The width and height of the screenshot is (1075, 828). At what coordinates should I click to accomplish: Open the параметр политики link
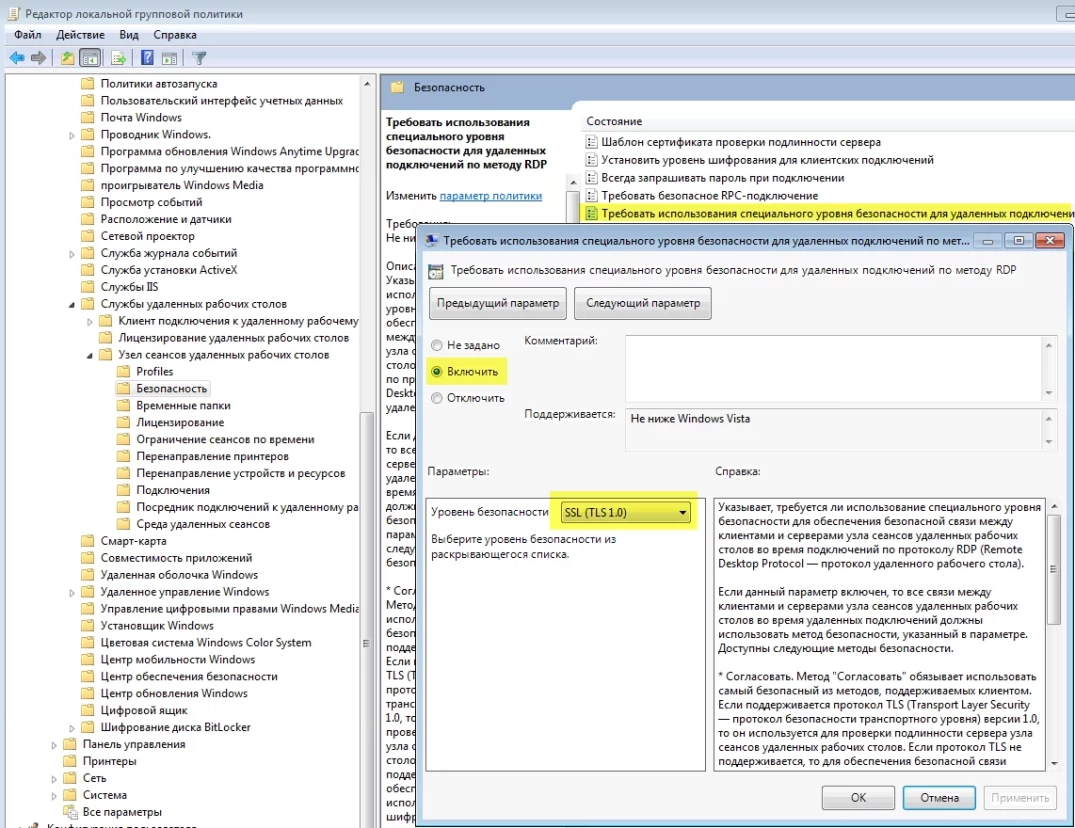click(491, 196)
